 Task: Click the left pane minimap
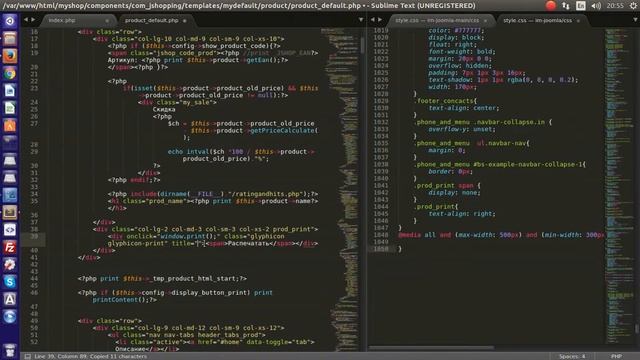pyautogui.click(x=339, y=188)
